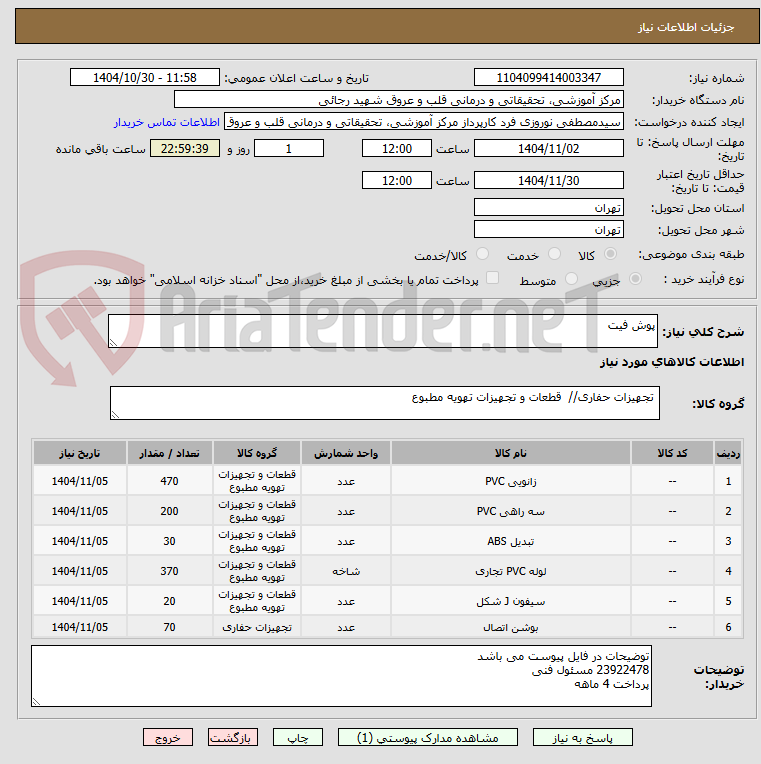Viewport: 761px width, 764px height.
Task: Click the شماره نیاز number field
Action: click(x=549, y=77)
